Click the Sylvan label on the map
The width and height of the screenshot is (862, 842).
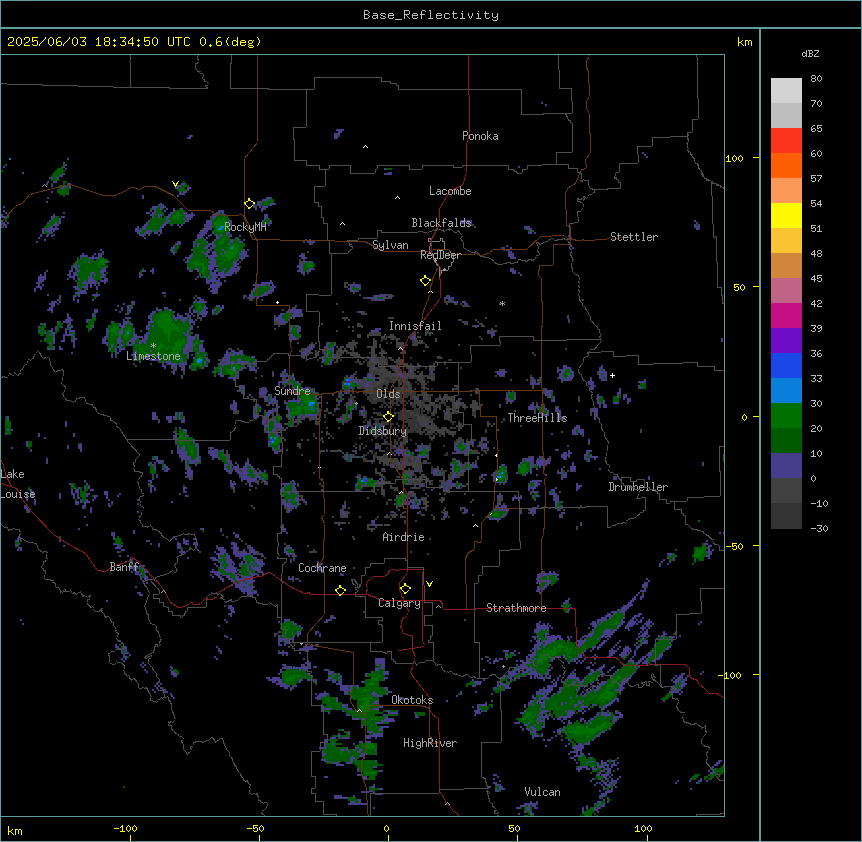[x=390, y=245]
